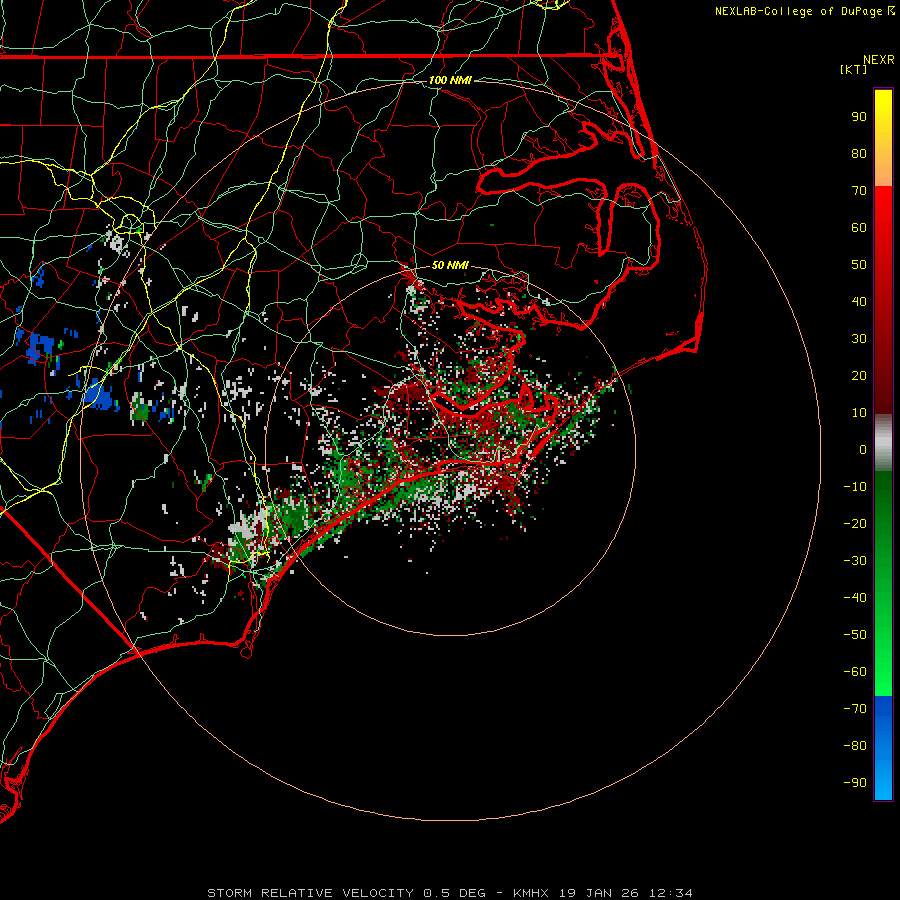This screenshot has width=900, height=900.
Task: Click the KMHX radar site identifier
Action: [531, 893]
